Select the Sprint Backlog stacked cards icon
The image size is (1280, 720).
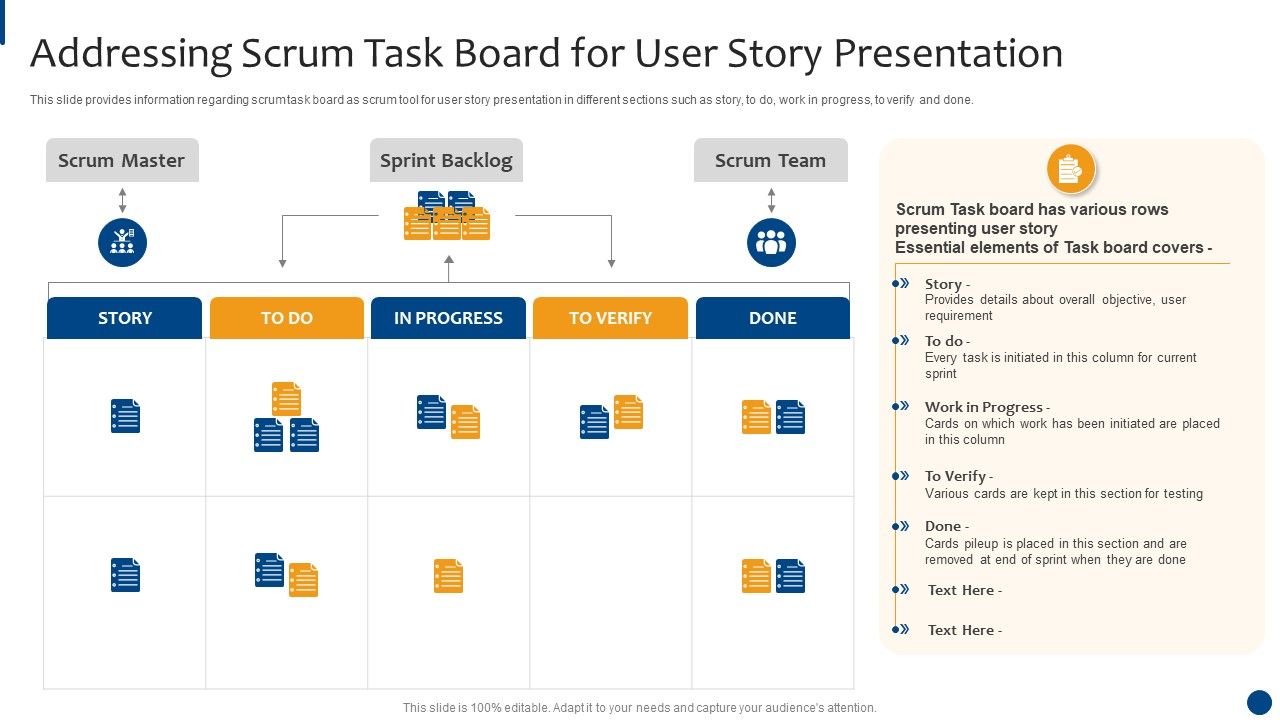point(447,215)
